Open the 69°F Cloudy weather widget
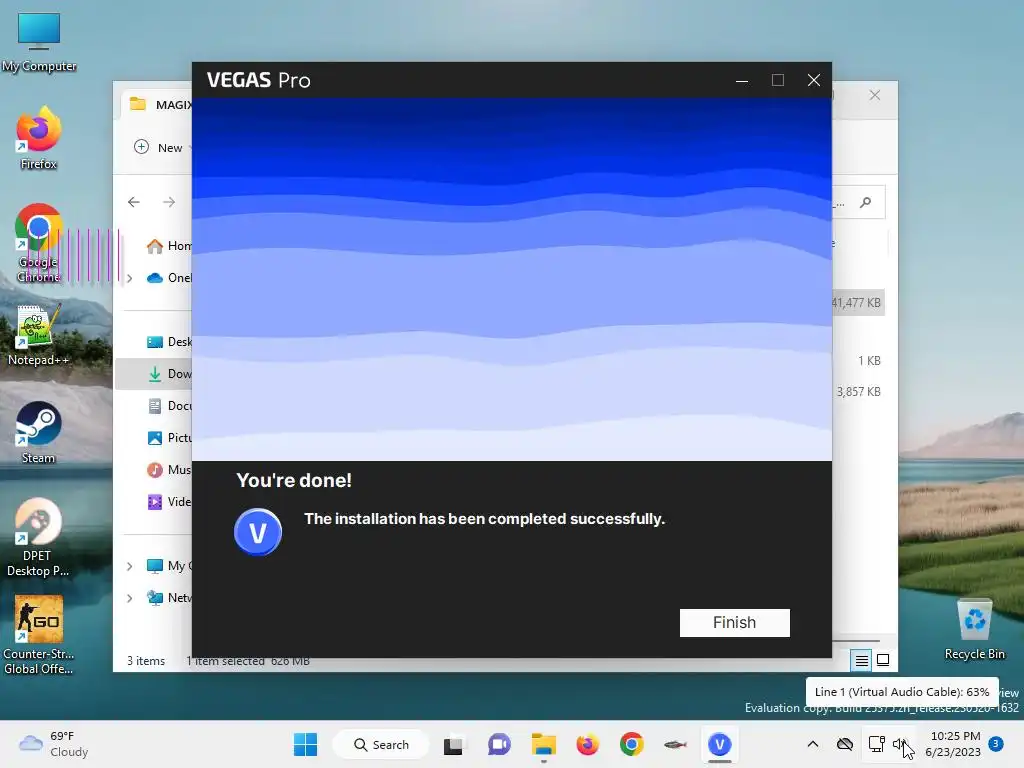 (54, 744)
